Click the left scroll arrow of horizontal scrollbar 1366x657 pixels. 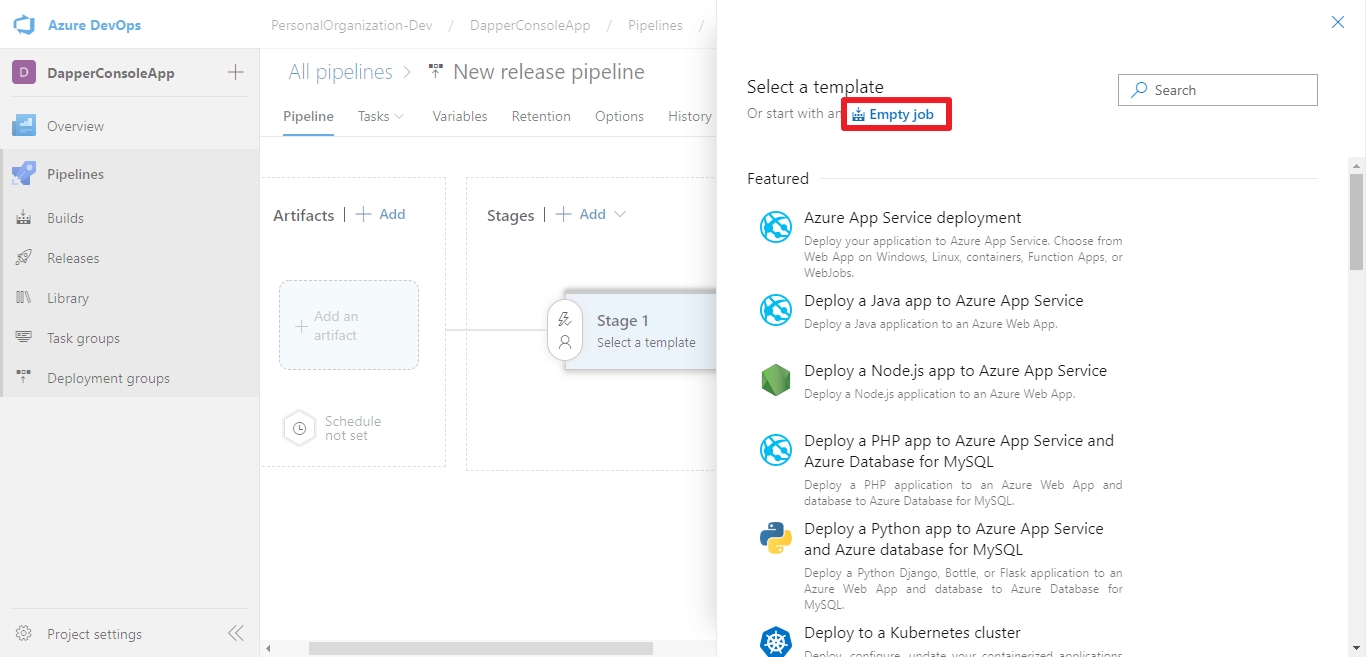pyautogui.click(x=267, y=649)
